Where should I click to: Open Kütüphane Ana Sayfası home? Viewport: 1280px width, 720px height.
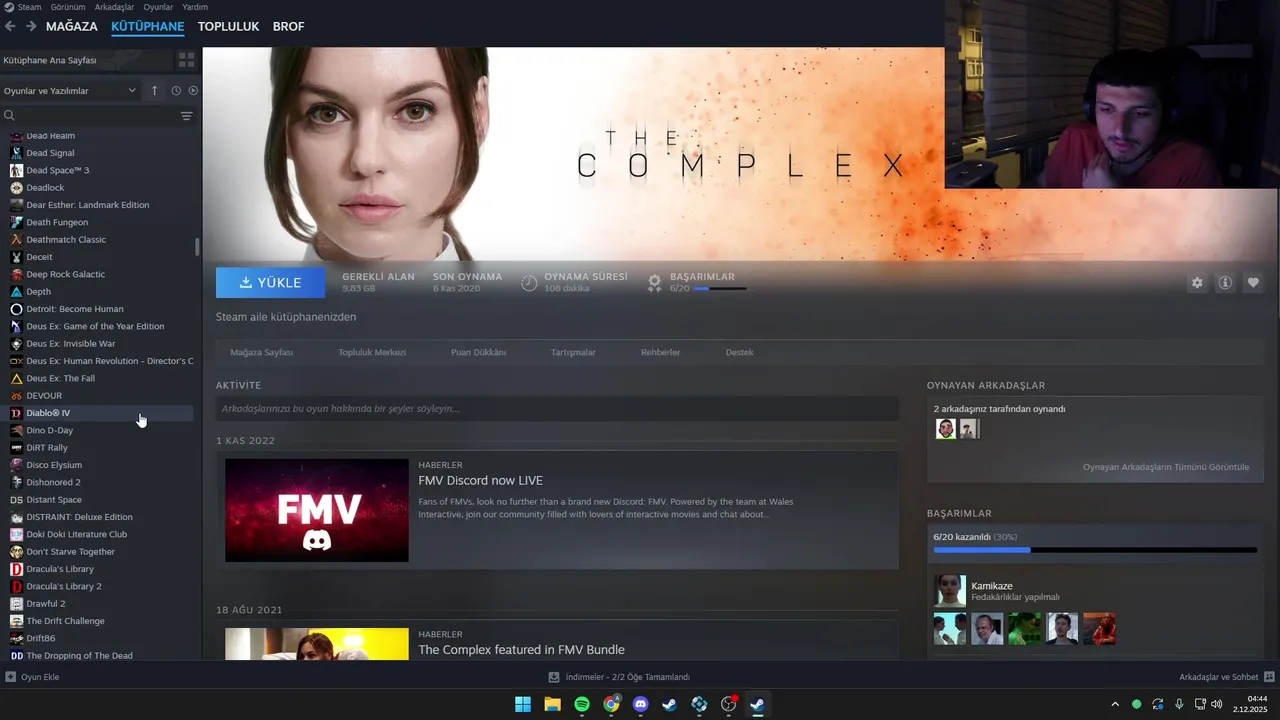[50, 60]
